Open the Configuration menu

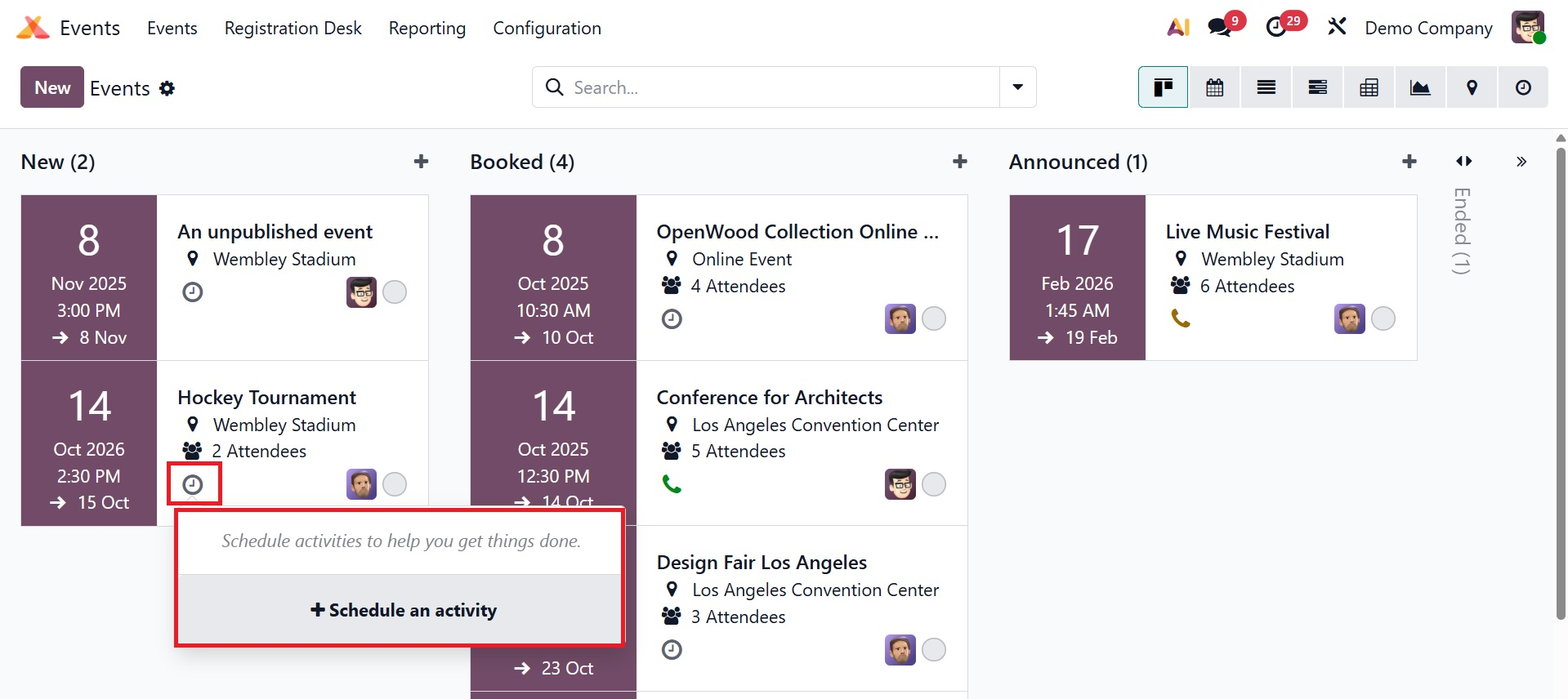547,28
